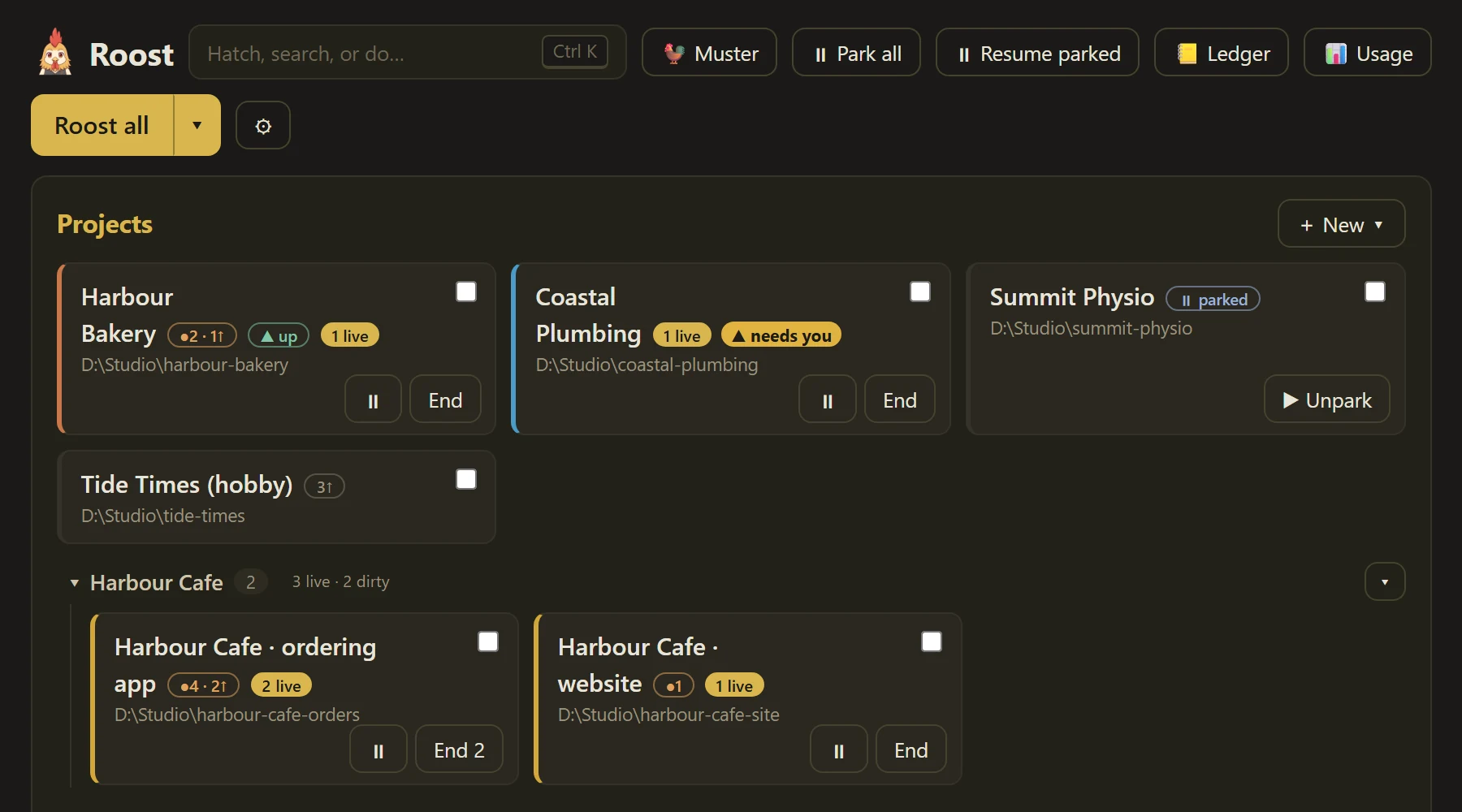Open the New project dropdown

(1342, 224)
